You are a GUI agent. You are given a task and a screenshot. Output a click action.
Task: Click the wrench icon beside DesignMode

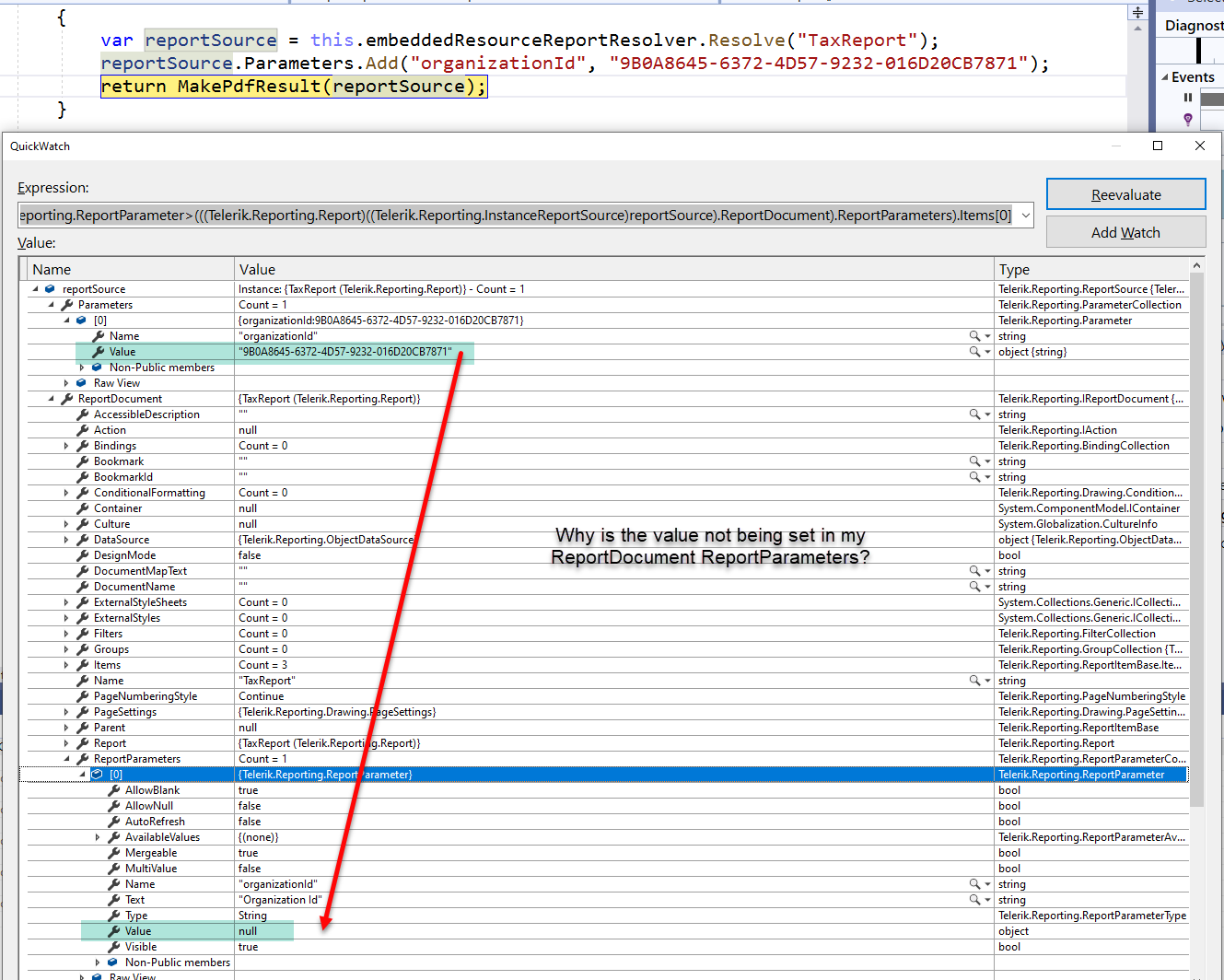83,555
